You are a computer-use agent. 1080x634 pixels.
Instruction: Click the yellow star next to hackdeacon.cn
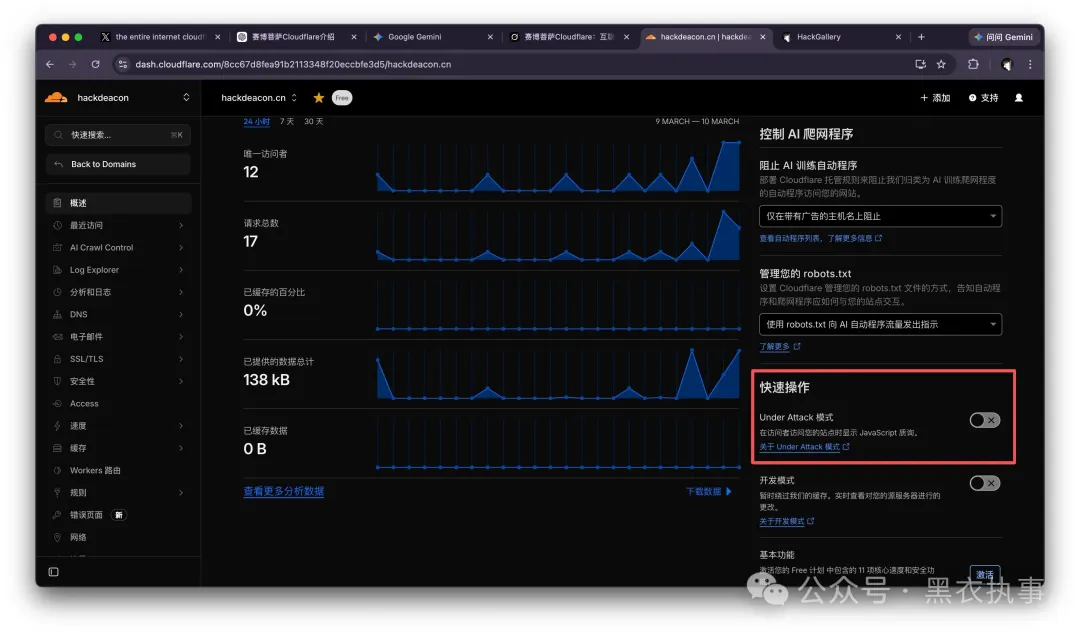tap(318, 98)
